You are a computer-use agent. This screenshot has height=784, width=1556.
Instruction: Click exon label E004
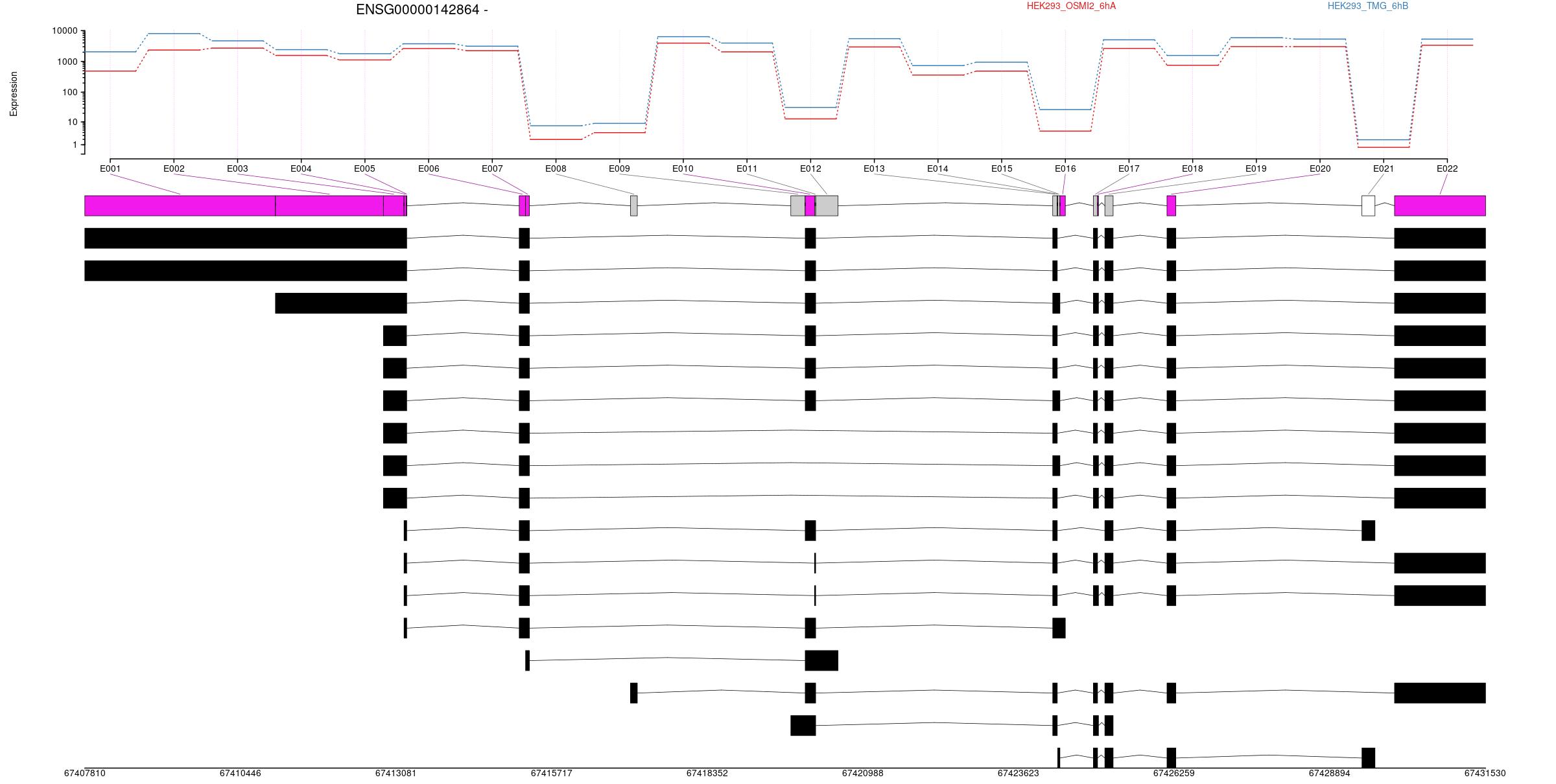click(301, 168)
